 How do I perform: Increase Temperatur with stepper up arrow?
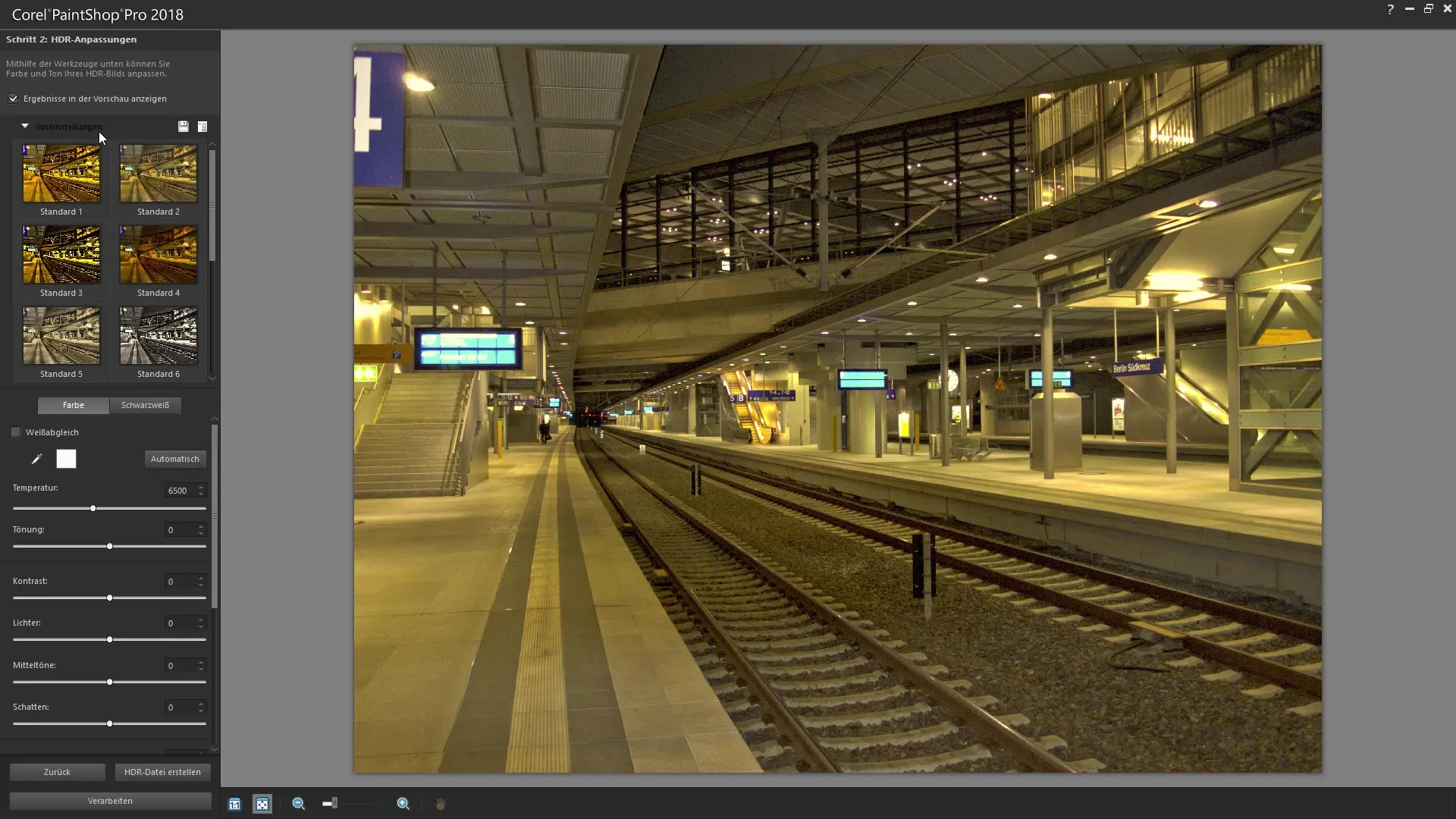tap(201, 487)
